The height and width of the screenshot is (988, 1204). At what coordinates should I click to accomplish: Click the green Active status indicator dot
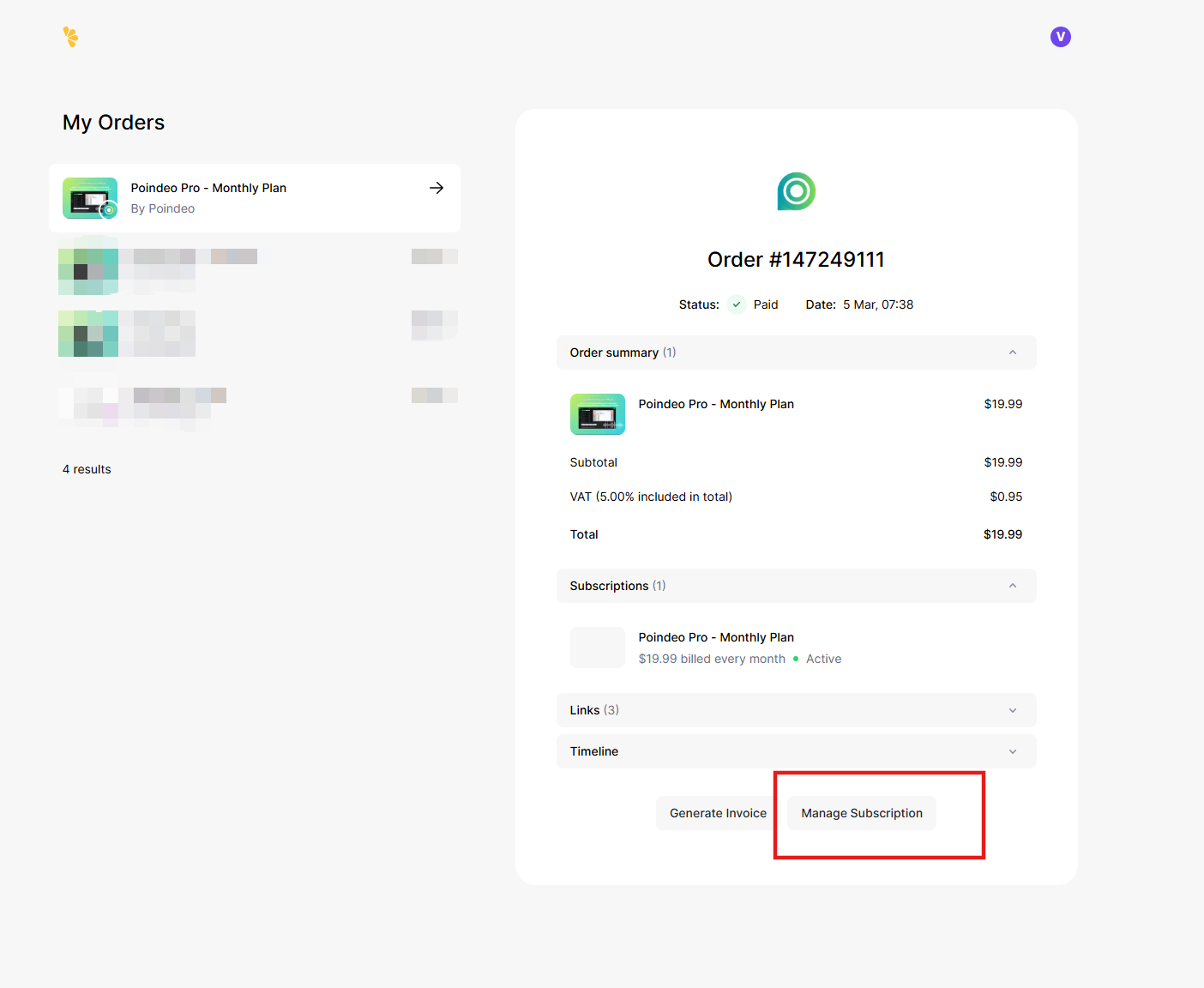coord(797,659)
